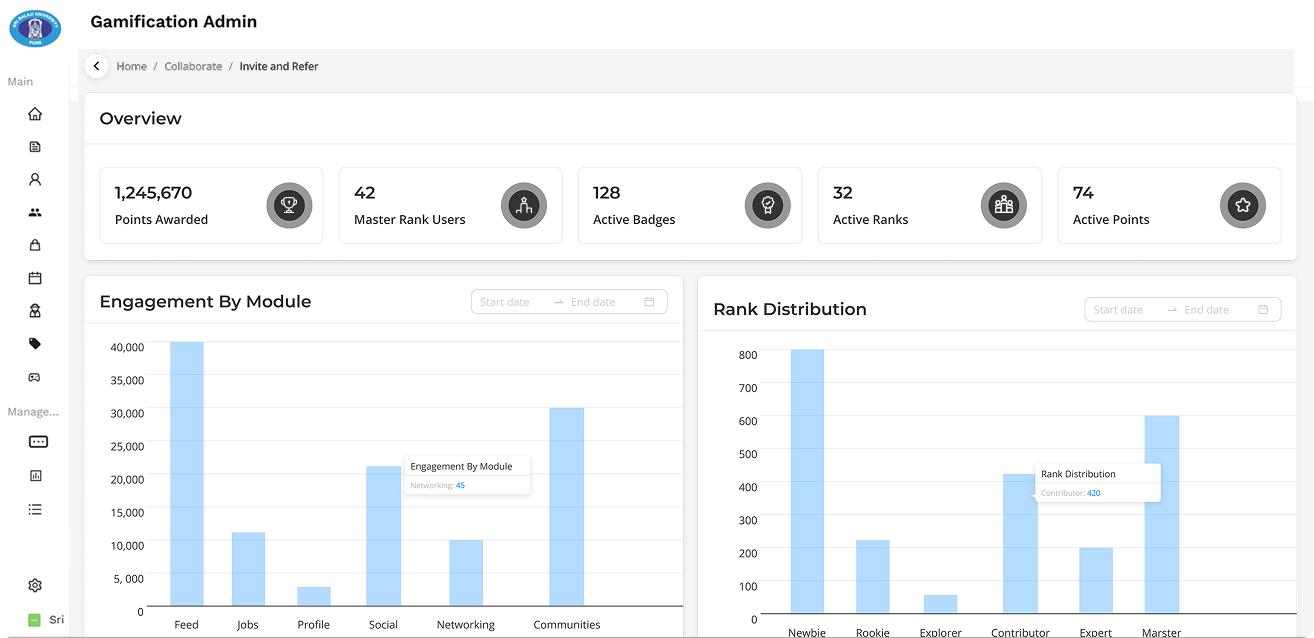Image resolution: width=1314 pixels, height=638 pixels.
Task: Open calendar picker for Engagement By Module
Action: tap(650, 302)
